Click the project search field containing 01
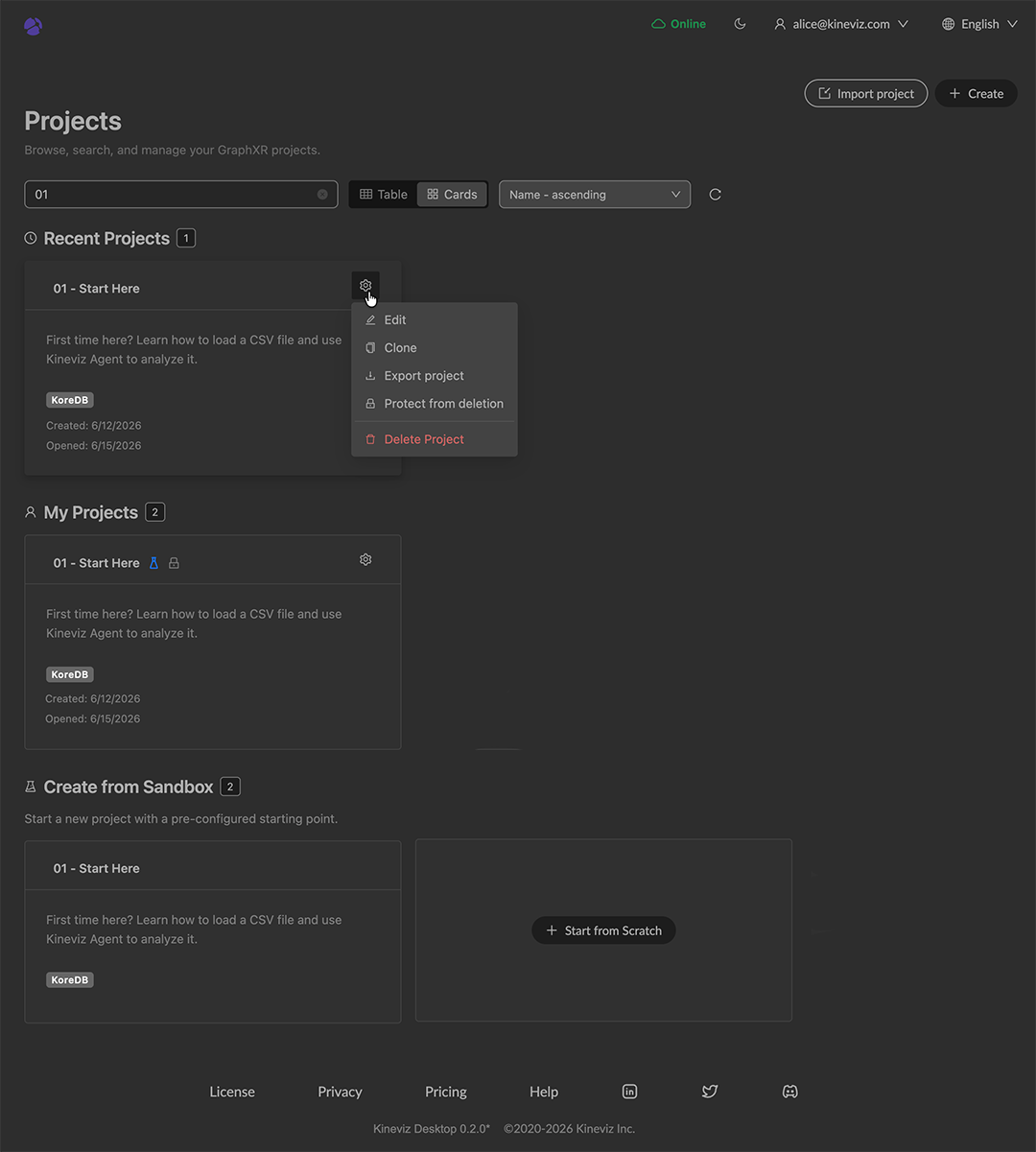This screenshot has width=1036, height=1152. tap(181, 194)
